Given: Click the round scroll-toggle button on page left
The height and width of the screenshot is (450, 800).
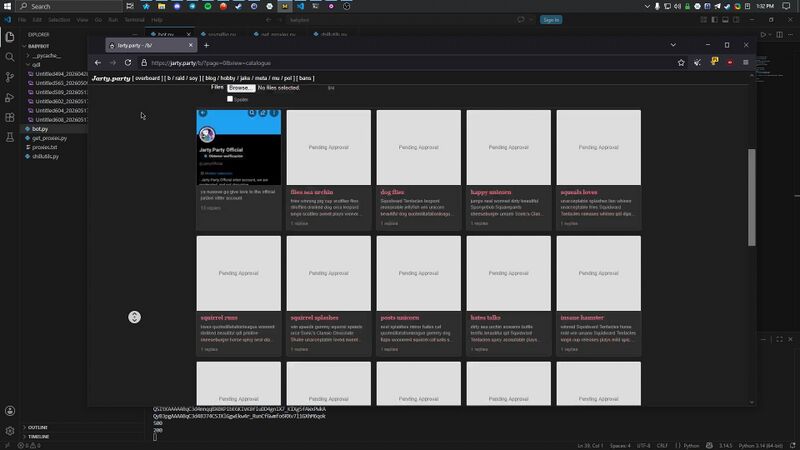Looking at the screenshot, I should pos(134,317).
